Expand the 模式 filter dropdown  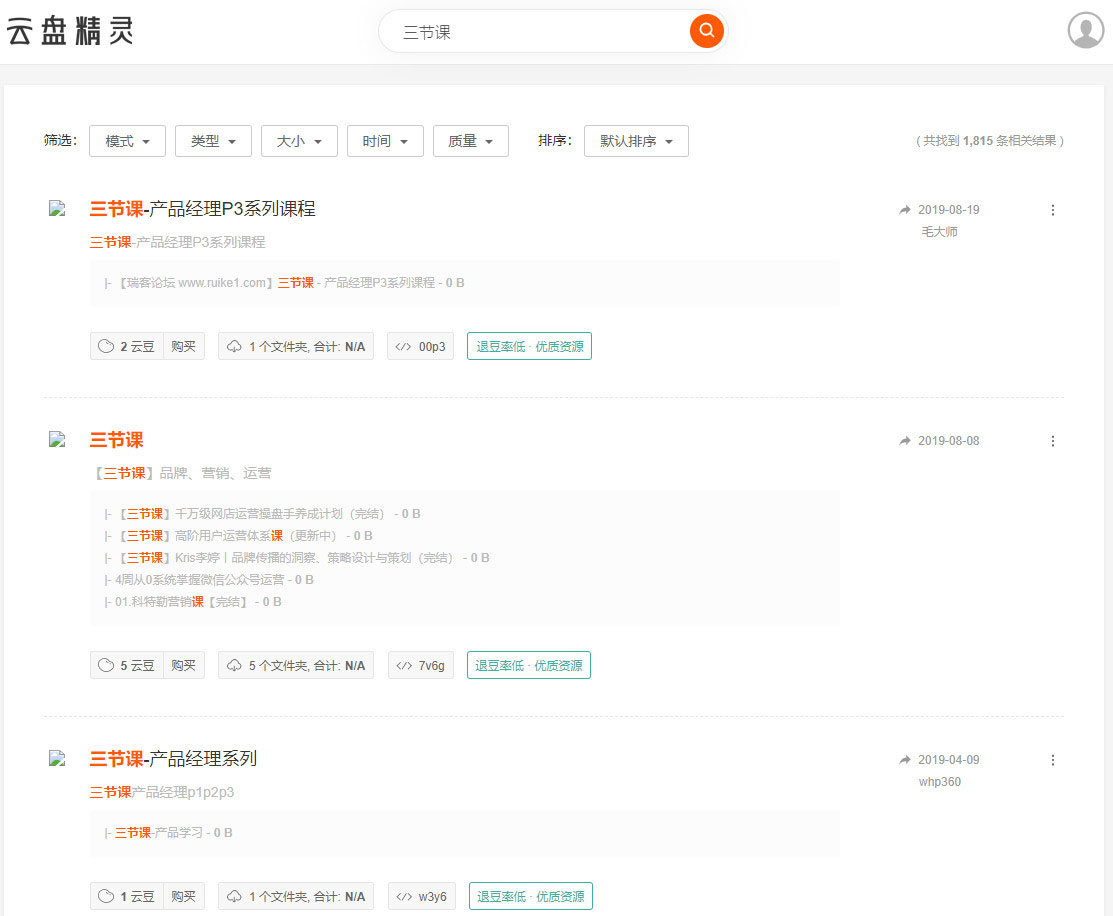(127, 142)
